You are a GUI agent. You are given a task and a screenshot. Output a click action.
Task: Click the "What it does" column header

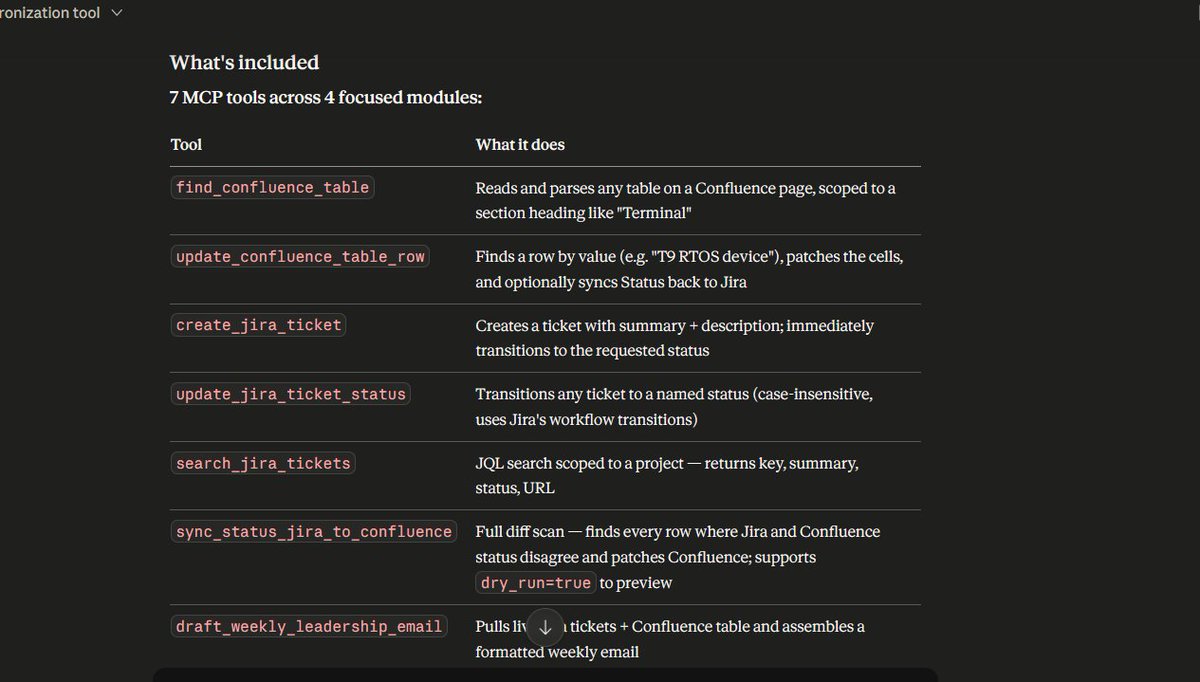(520, 145)
